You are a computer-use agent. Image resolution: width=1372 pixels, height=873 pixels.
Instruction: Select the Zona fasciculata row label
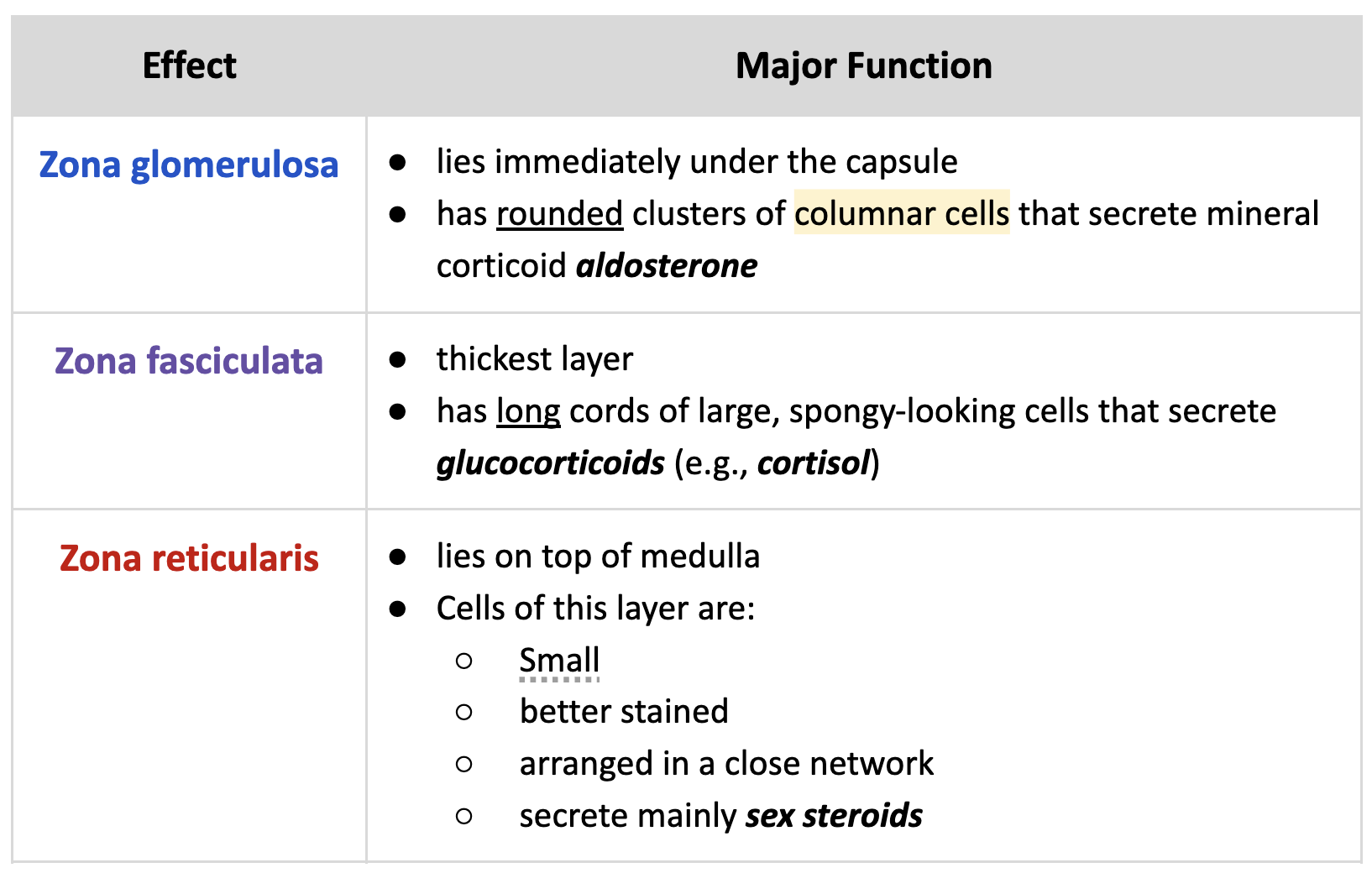[189, 361]
